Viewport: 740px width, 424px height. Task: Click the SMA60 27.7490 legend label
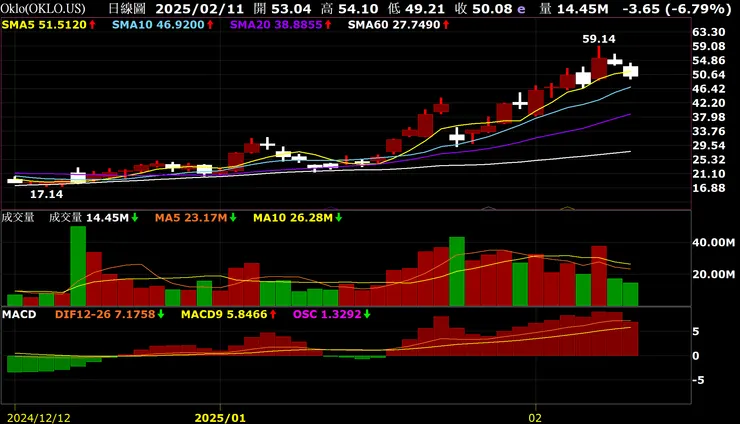[x=394, y=25]
